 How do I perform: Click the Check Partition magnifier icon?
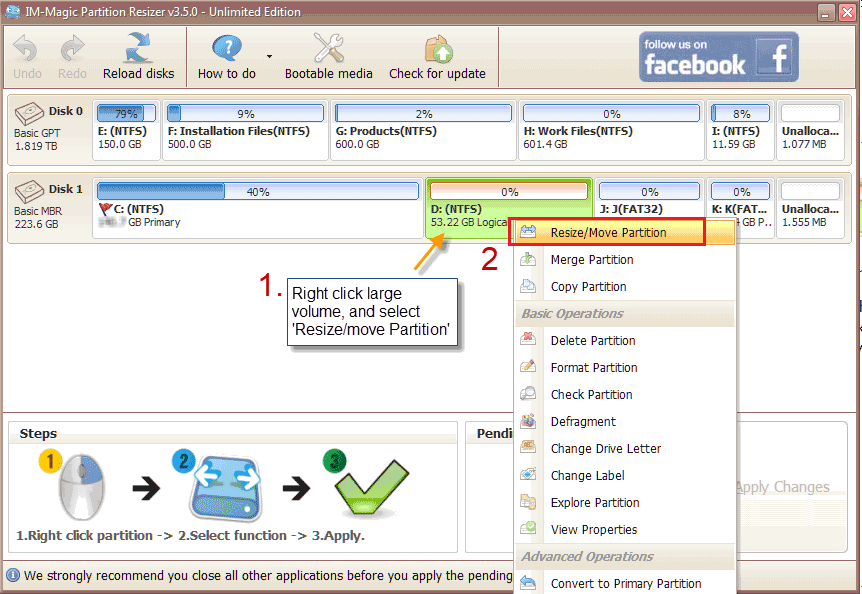click(x=528, y=393)
